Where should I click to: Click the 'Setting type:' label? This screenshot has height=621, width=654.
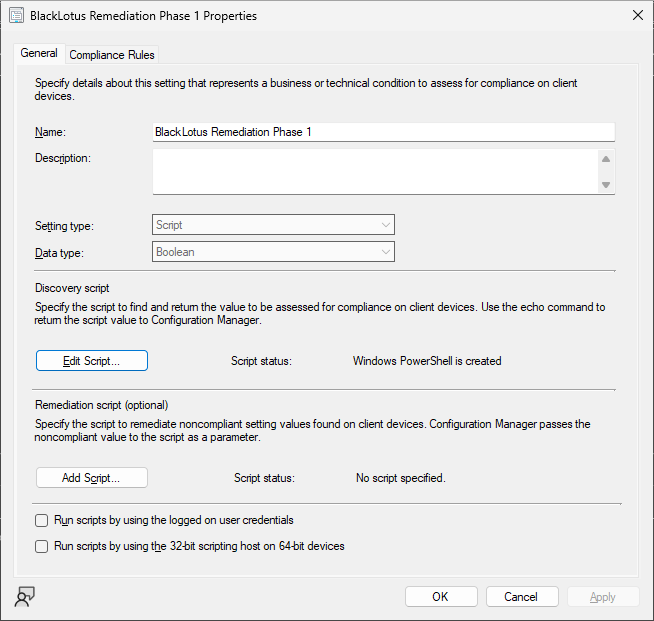64,226
